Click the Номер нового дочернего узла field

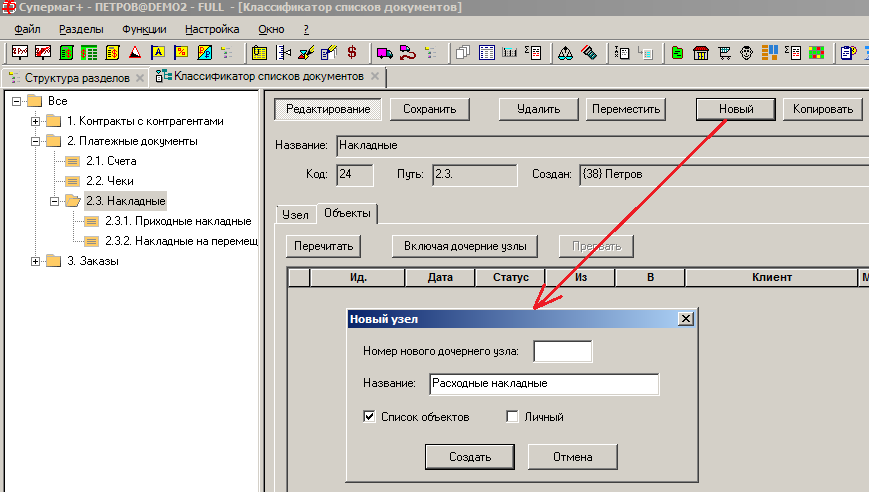click(x=563, y=351)
